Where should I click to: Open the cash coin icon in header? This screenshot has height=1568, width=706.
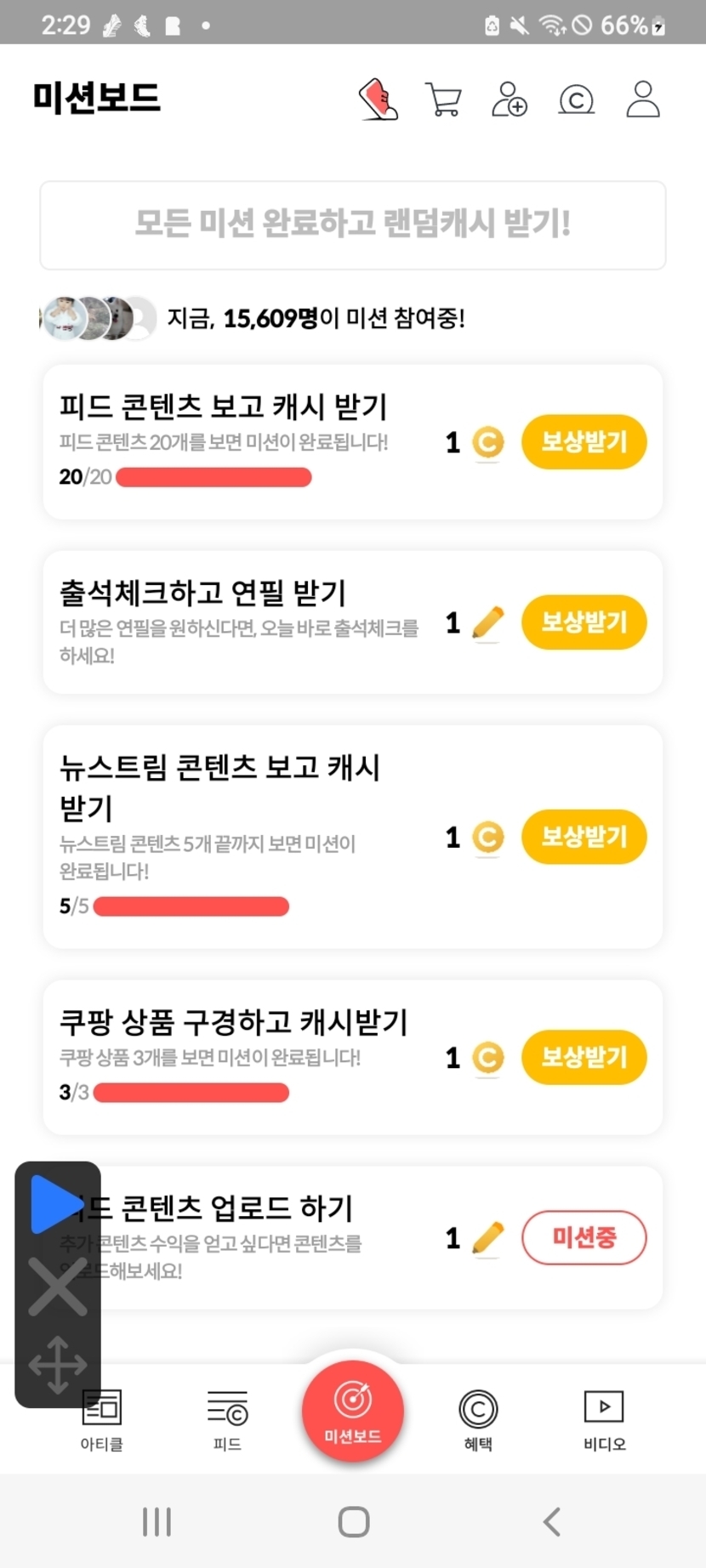click(x=576, y=100)
